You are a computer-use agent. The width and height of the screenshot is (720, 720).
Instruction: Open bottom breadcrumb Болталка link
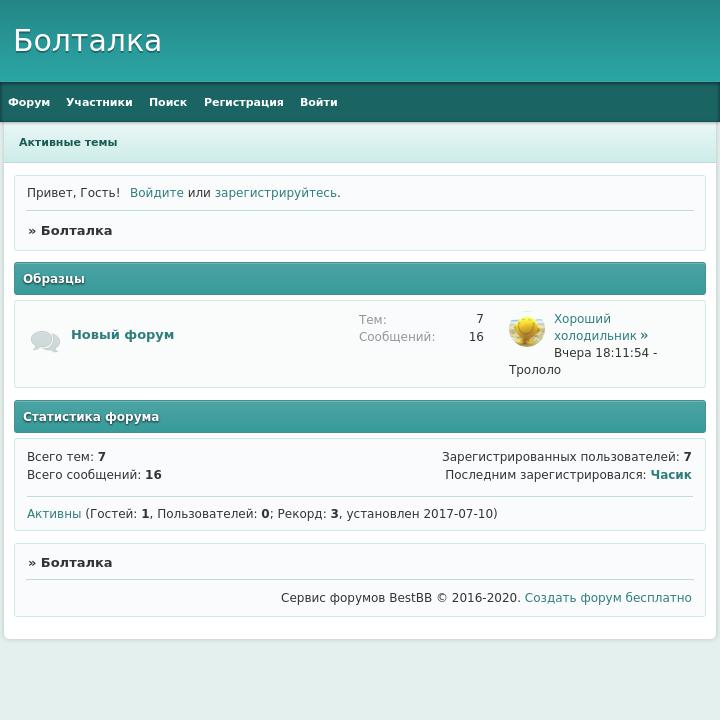pyautogui.click(x=76, y=562)
